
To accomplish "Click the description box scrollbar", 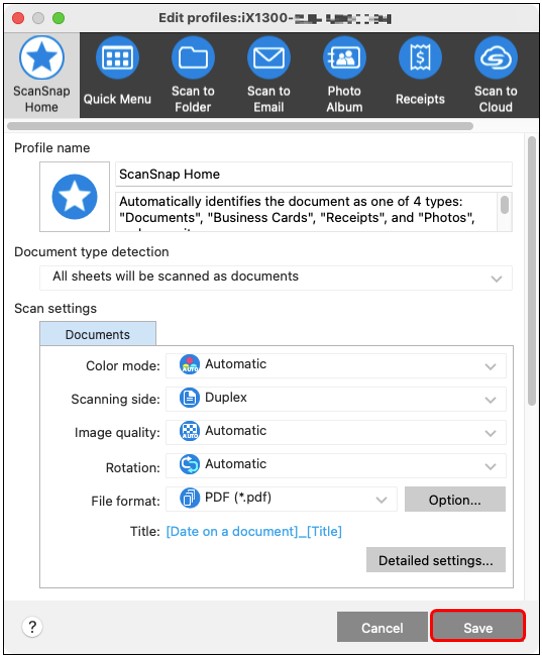I will tap(505, 204).
